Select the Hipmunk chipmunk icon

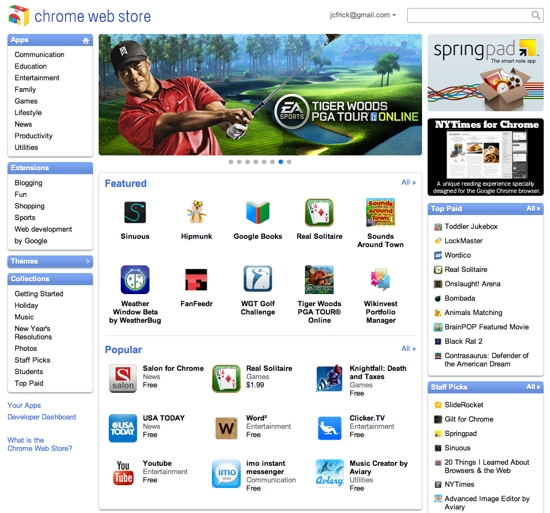click(x=196, y=212)
